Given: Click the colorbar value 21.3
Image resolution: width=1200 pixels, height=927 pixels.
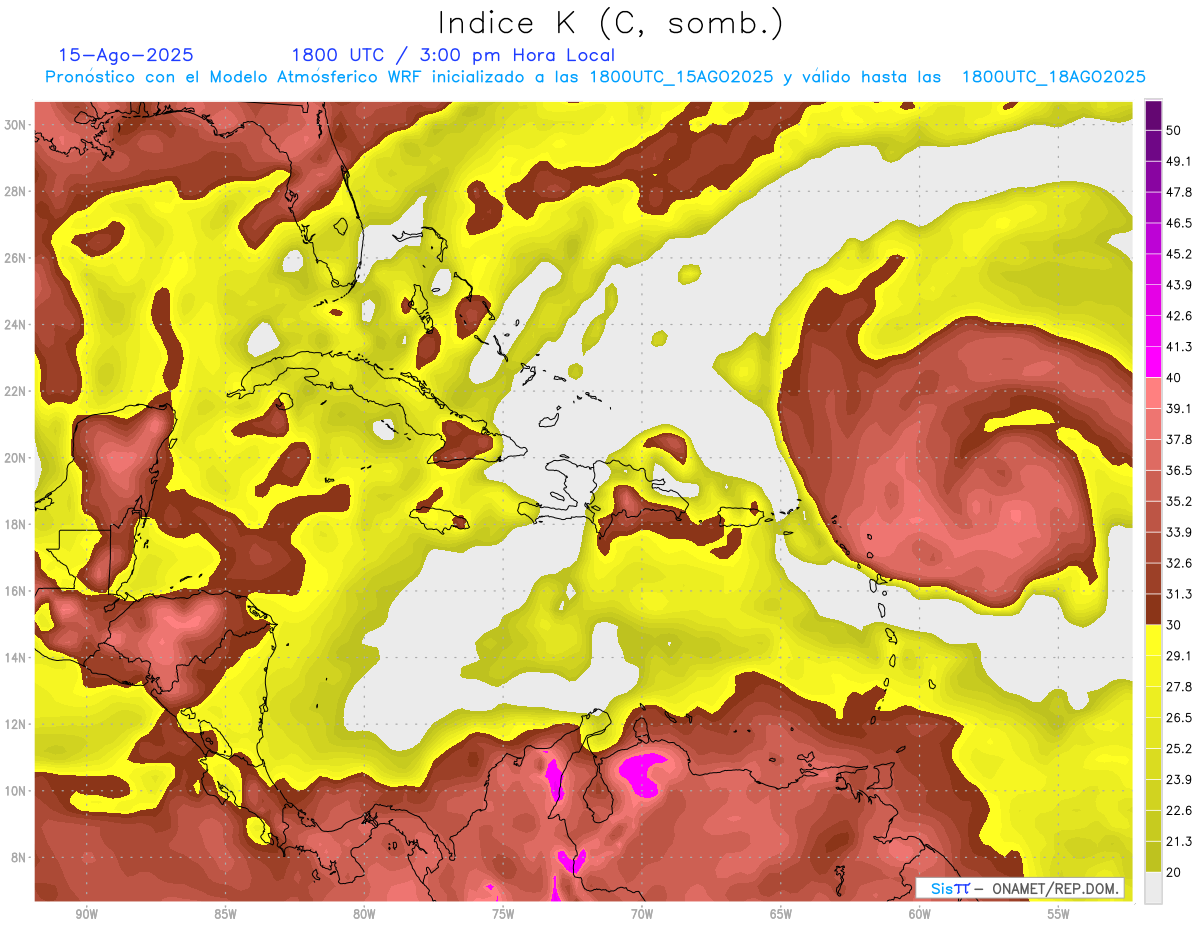Looking at the screenshot, I should click(x=1179, y=842).
